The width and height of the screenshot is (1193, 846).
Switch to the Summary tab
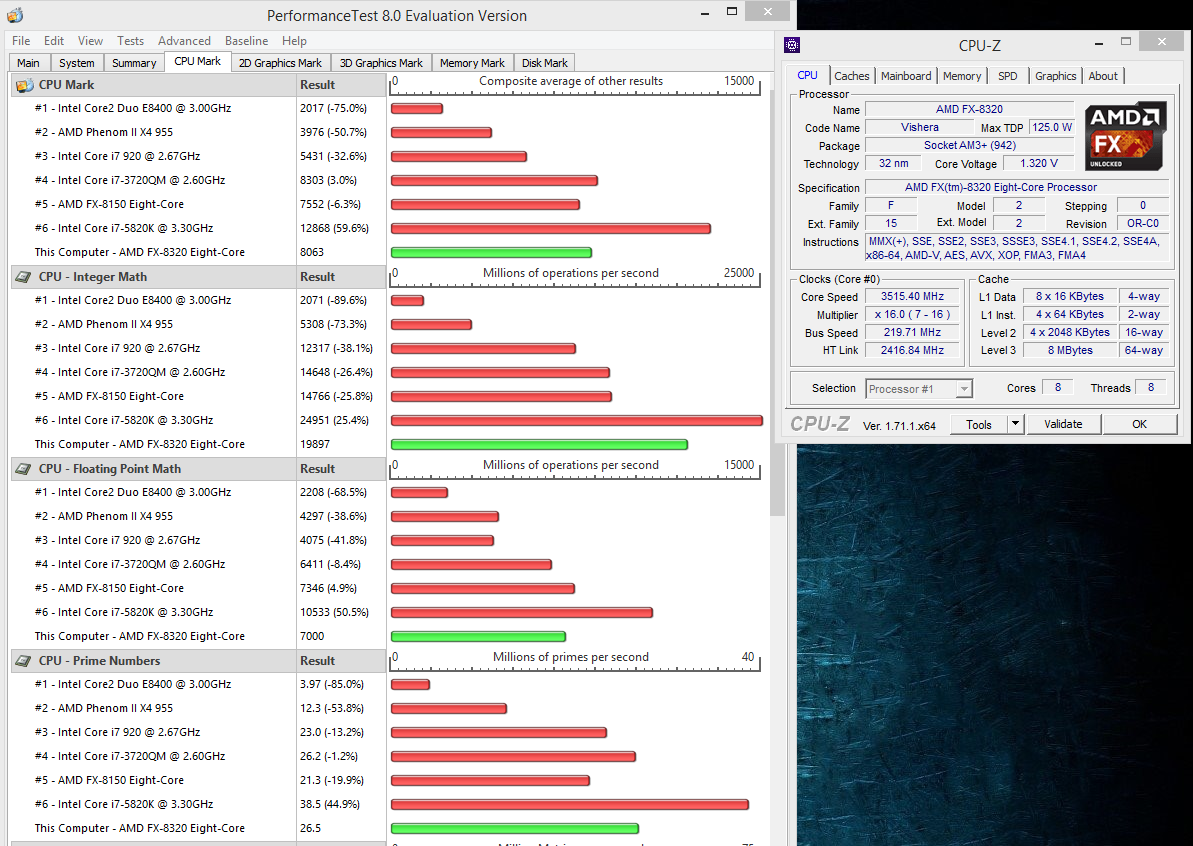(134, 63)
